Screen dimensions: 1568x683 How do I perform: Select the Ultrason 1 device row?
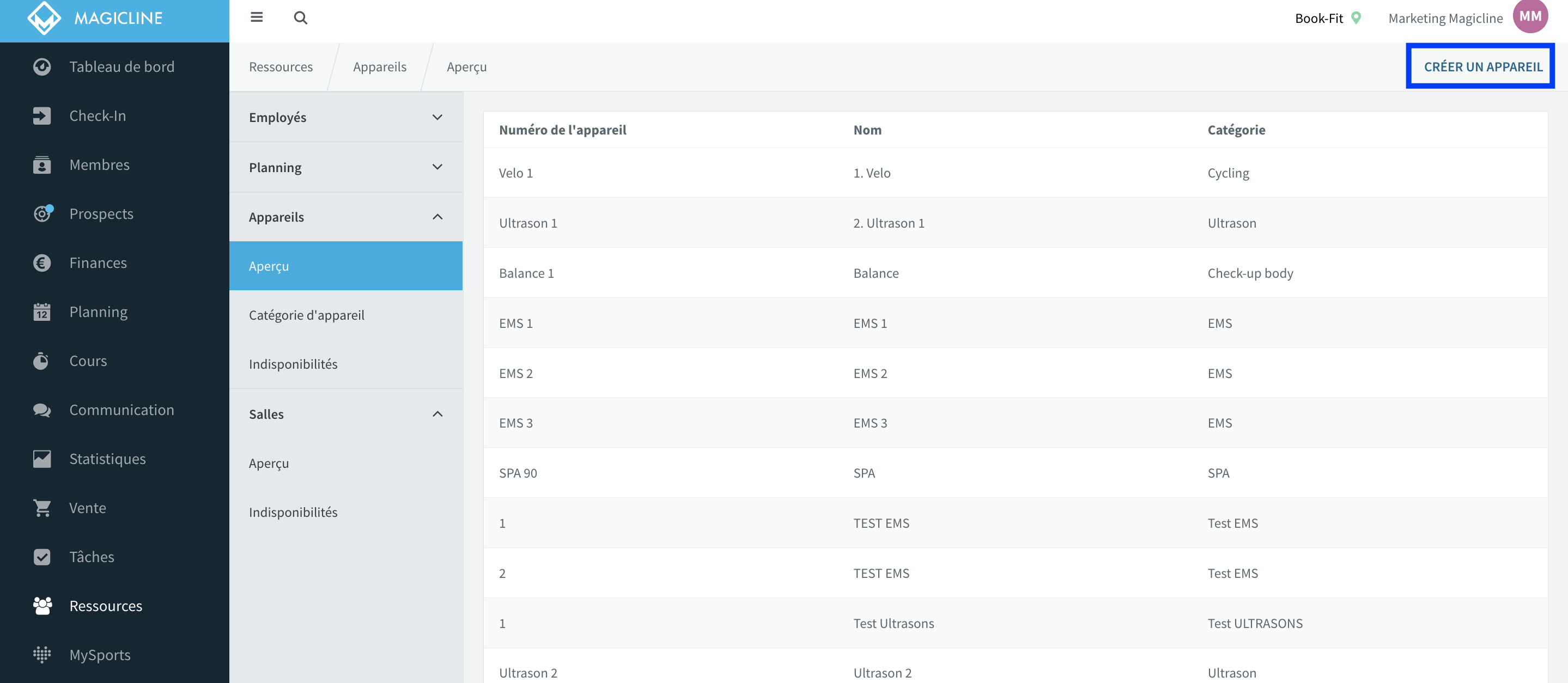pos(1016,223)
